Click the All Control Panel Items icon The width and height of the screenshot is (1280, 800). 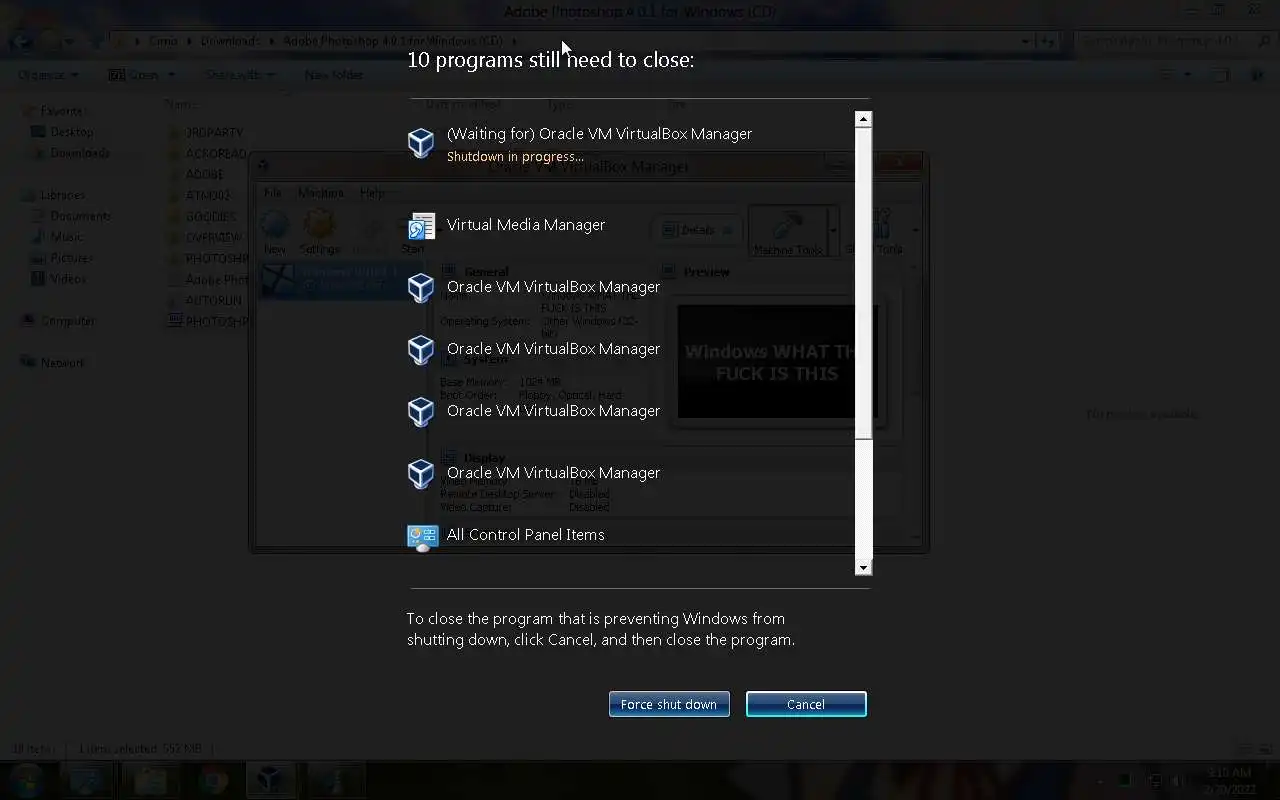pyautogui.click(x=422, y=537)
